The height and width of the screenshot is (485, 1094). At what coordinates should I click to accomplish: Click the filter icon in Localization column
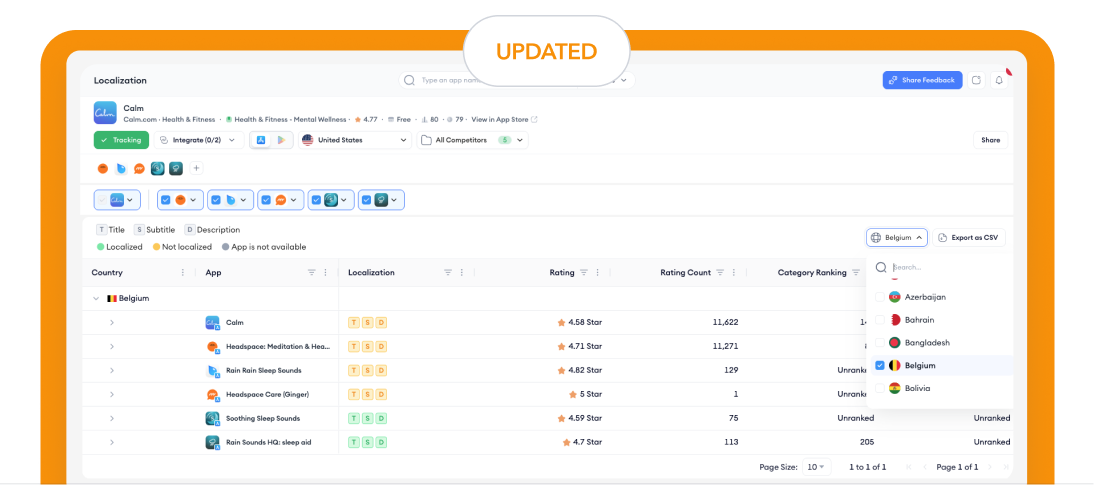pos(448,272)
